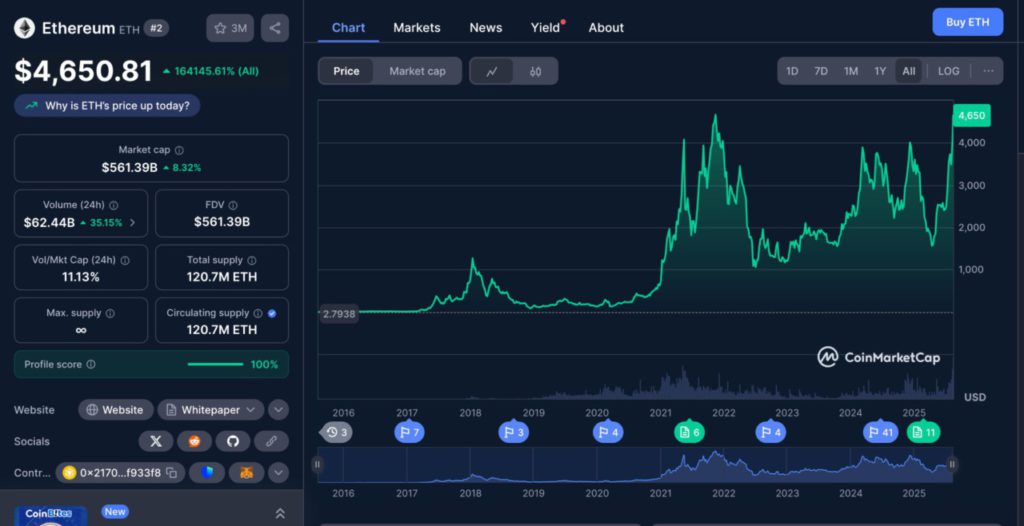
Task: Open the About tab
Action: [606, 27]
